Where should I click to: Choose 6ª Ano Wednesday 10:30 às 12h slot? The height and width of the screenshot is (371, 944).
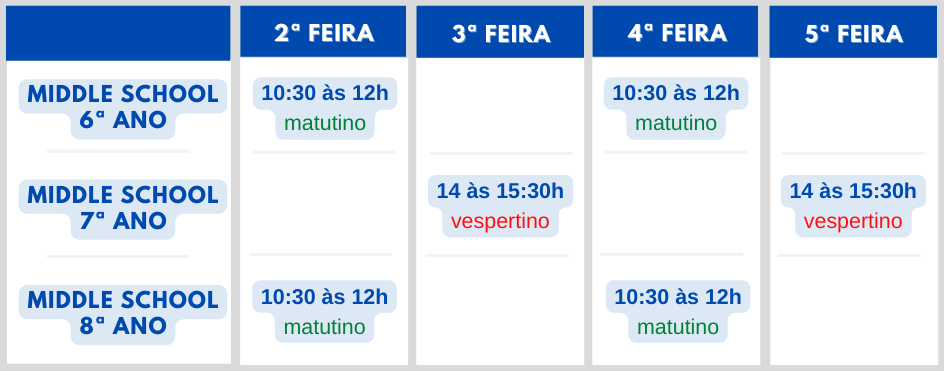pyautogui.click(x=675, y=93)
